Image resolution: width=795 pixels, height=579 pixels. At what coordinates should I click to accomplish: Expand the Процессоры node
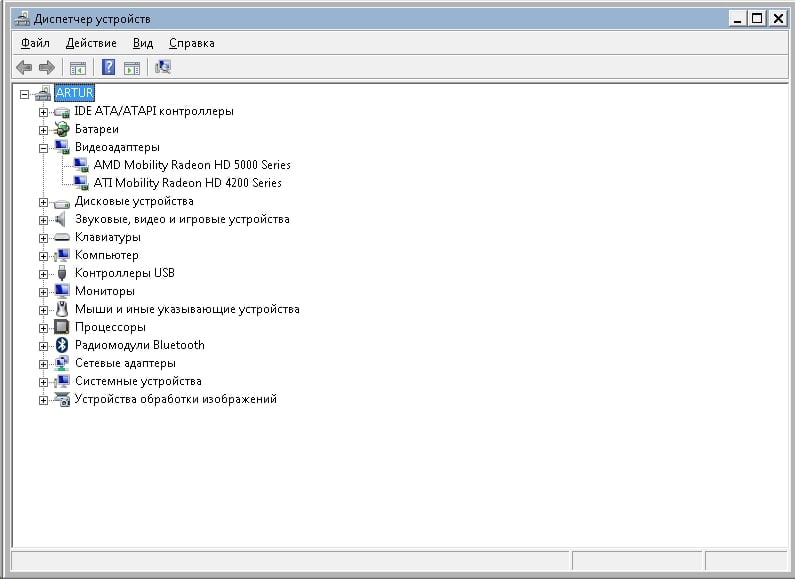click(44, 328)
